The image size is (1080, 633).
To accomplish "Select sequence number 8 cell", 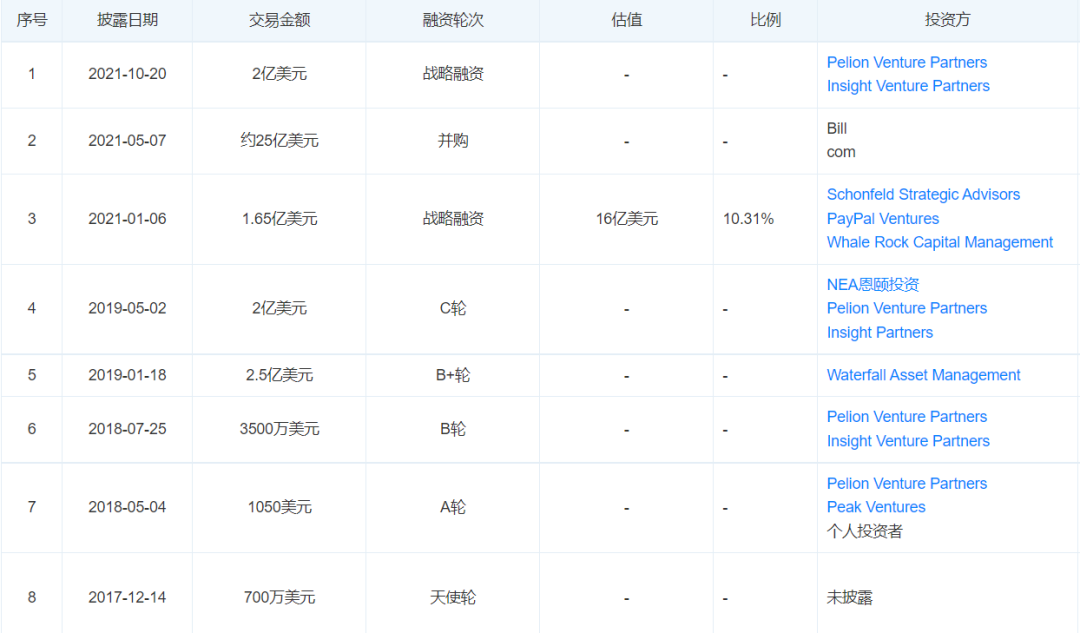I will (32, 598).
